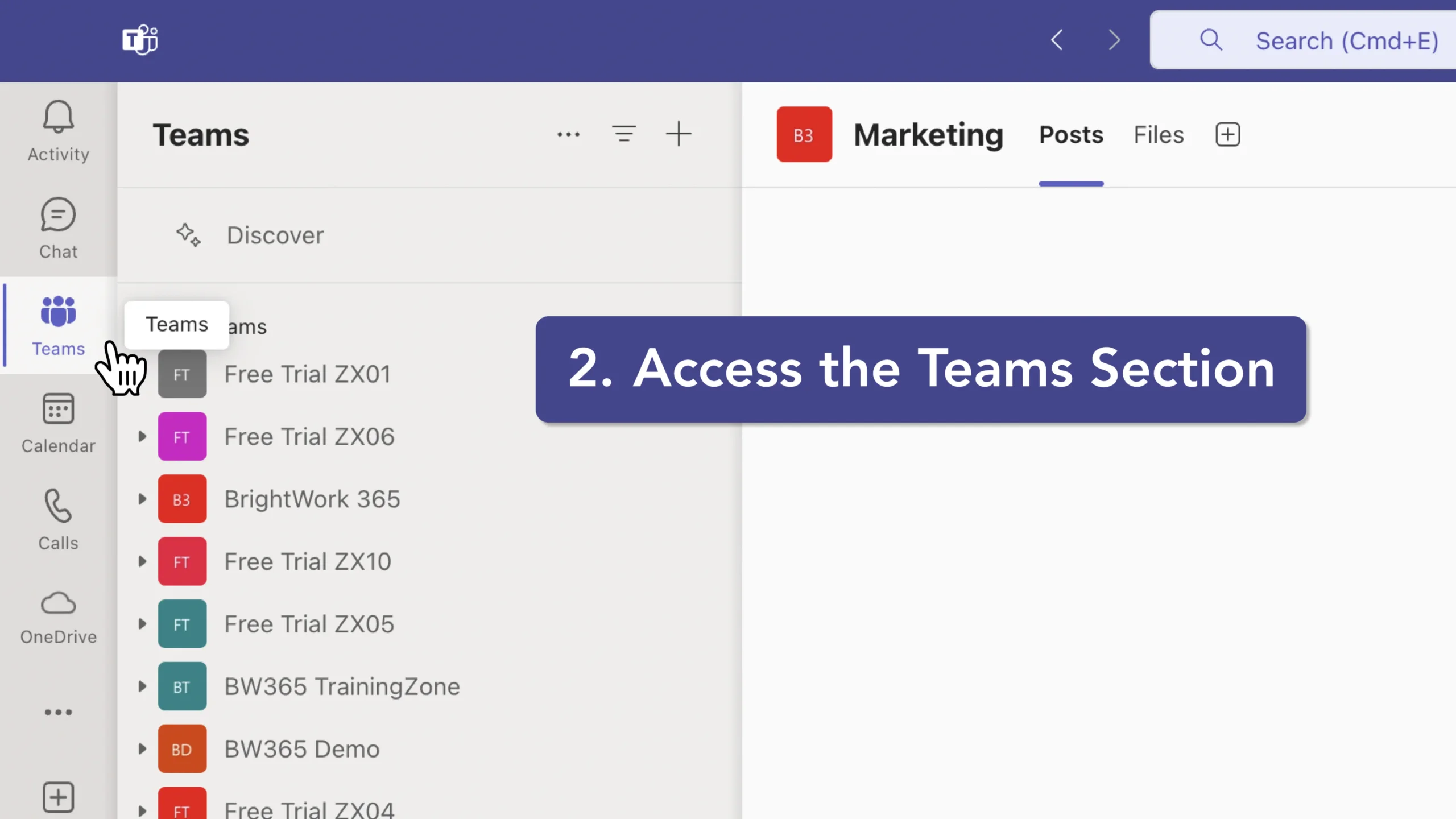Click the add apps plus icon in sidebar
The image size is (1456, 819).
pos(58,797)
